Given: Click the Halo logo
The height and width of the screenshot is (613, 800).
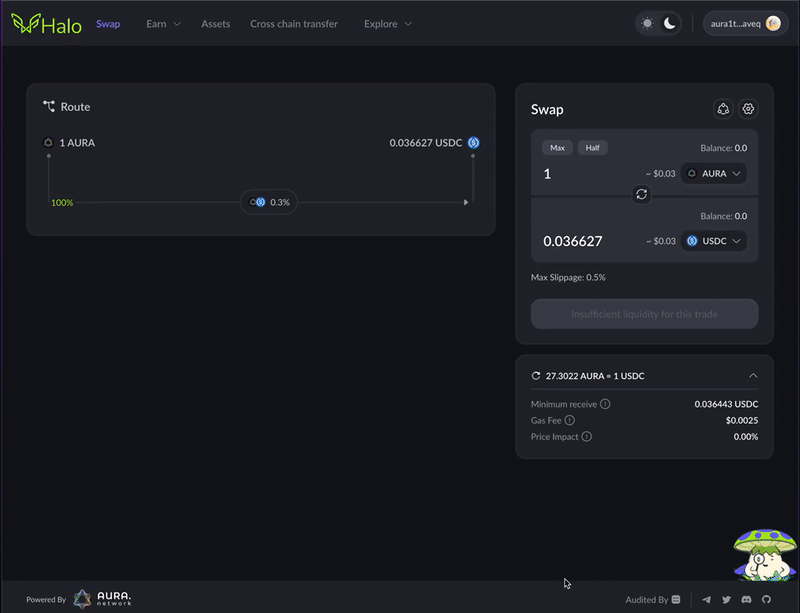Looking at the screenshot, I should 46,24.
